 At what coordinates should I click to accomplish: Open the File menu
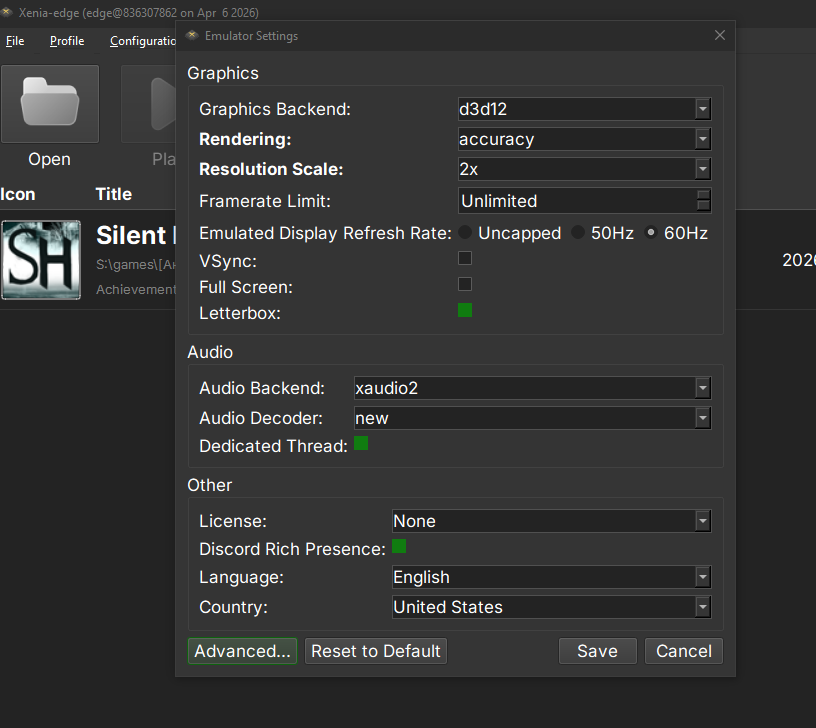pos(15,41)
